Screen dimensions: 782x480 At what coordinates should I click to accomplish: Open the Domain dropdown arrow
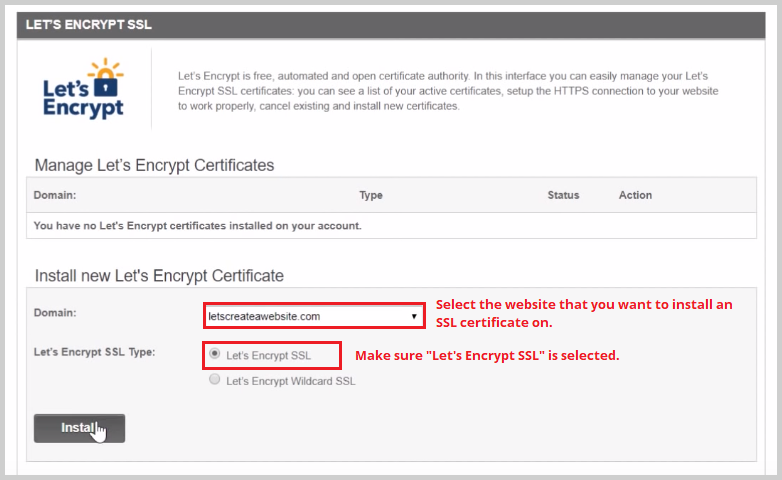click(x=414, y=316)
